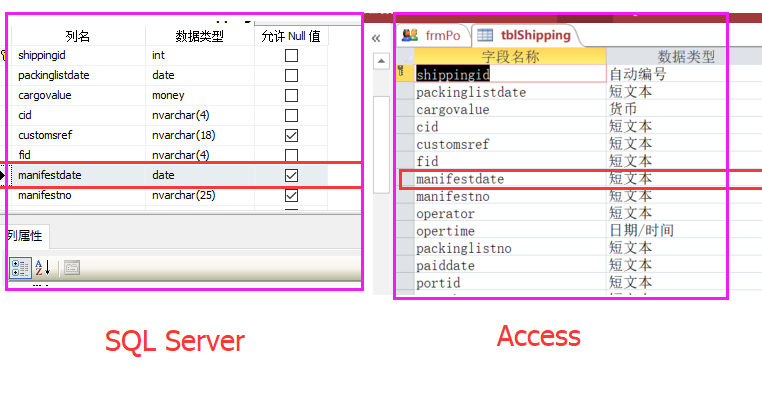This screenshot has height=403, width=762.
Task: Toggle Allow Null checkbox for cargovalue
Action: (x=292, y=95)
